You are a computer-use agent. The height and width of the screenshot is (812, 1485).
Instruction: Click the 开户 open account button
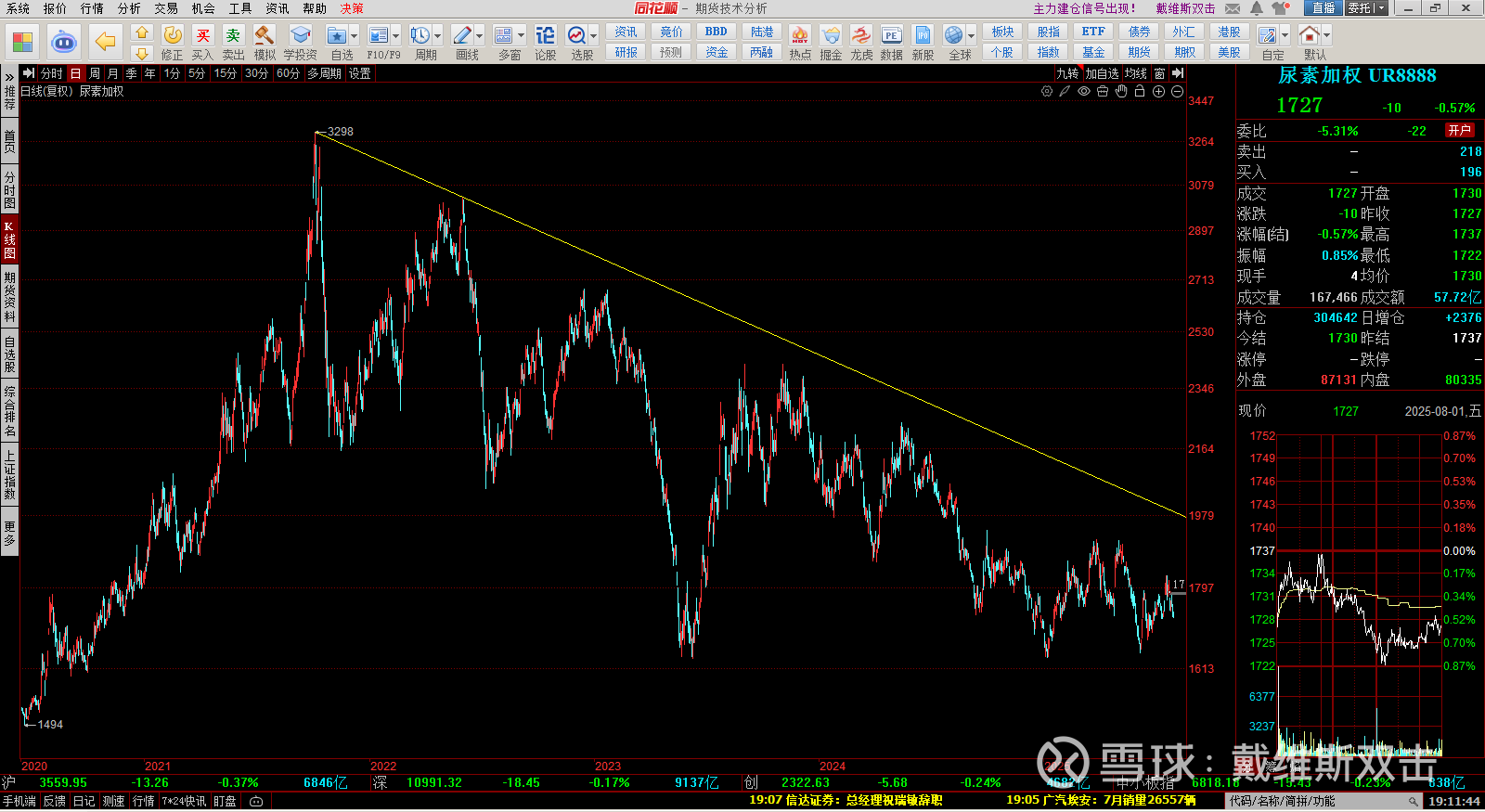(x=1460, y=131)
